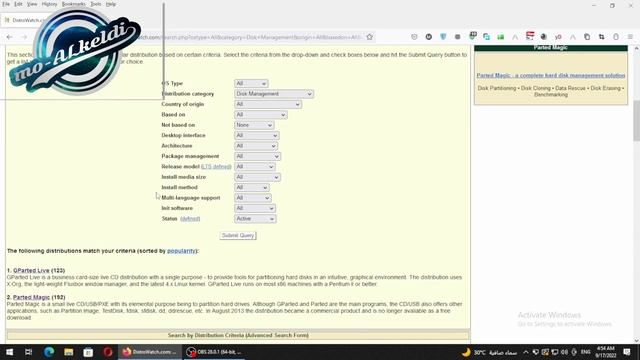640x360 pixels.
Task: Open the Bookmarks menu
Action: pyautogui.click(x=73, y=4)
